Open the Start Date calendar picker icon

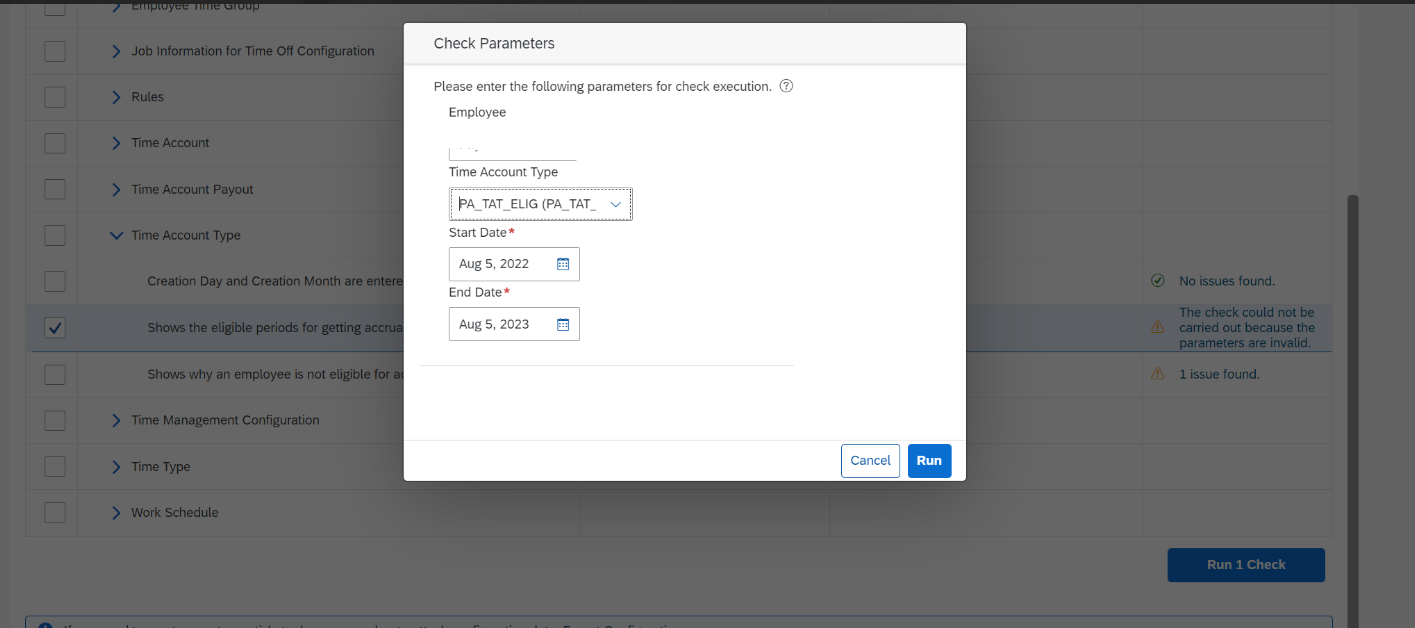tap(563, 264)
